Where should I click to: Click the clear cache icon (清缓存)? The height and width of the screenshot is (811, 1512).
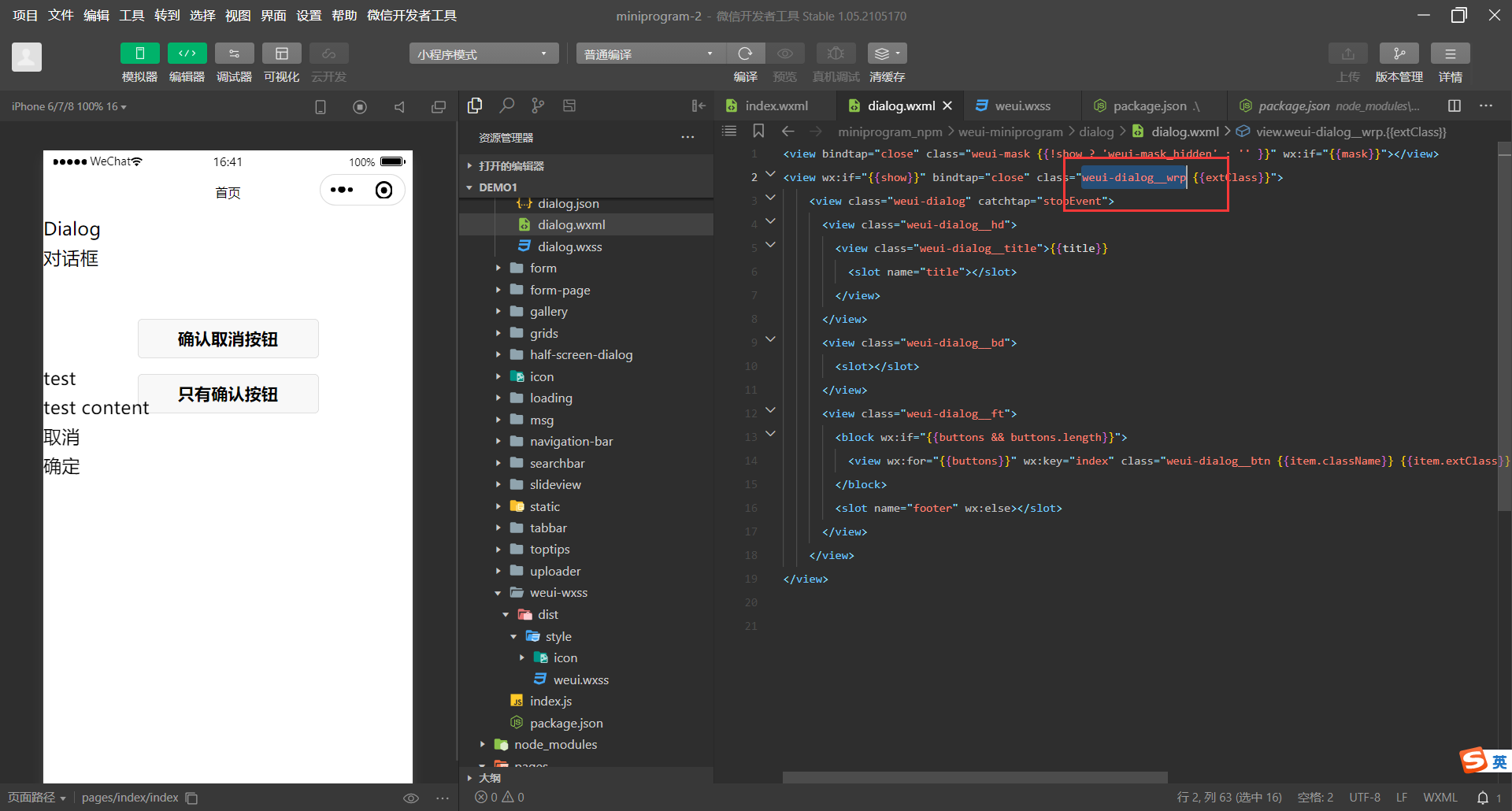tap(887, 54)
